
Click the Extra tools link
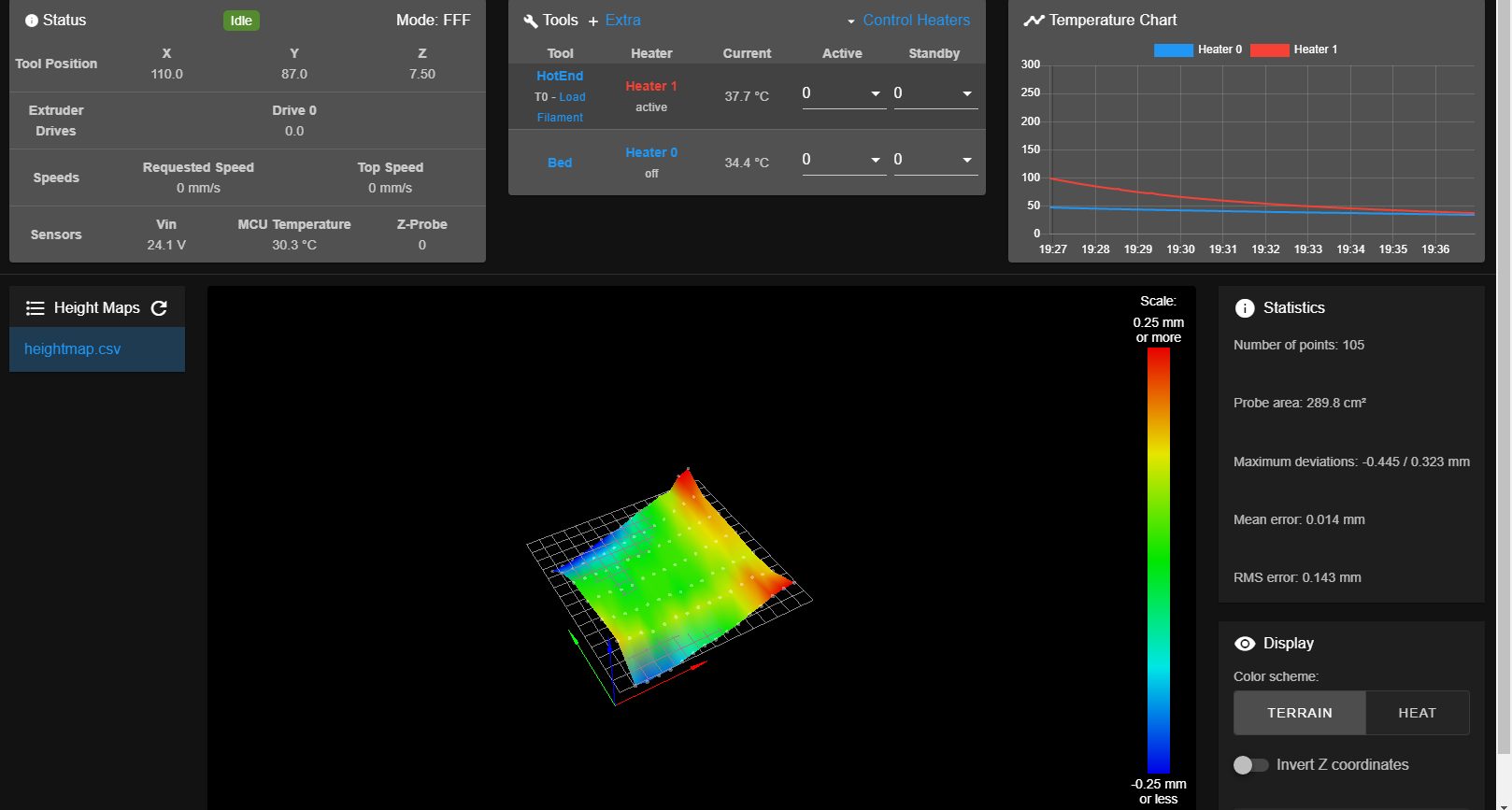(x=623, y=21)
